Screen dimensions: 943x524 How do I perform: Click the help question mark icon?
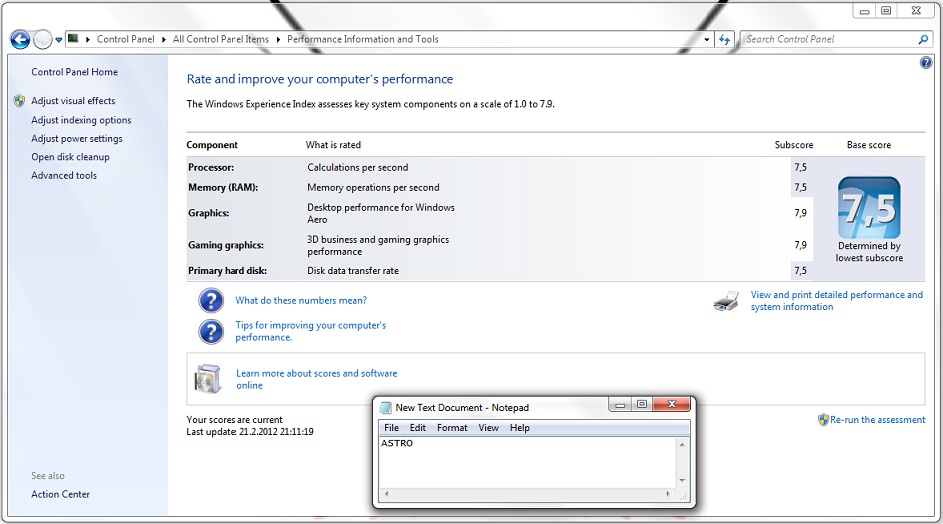[x=925, y=62]
